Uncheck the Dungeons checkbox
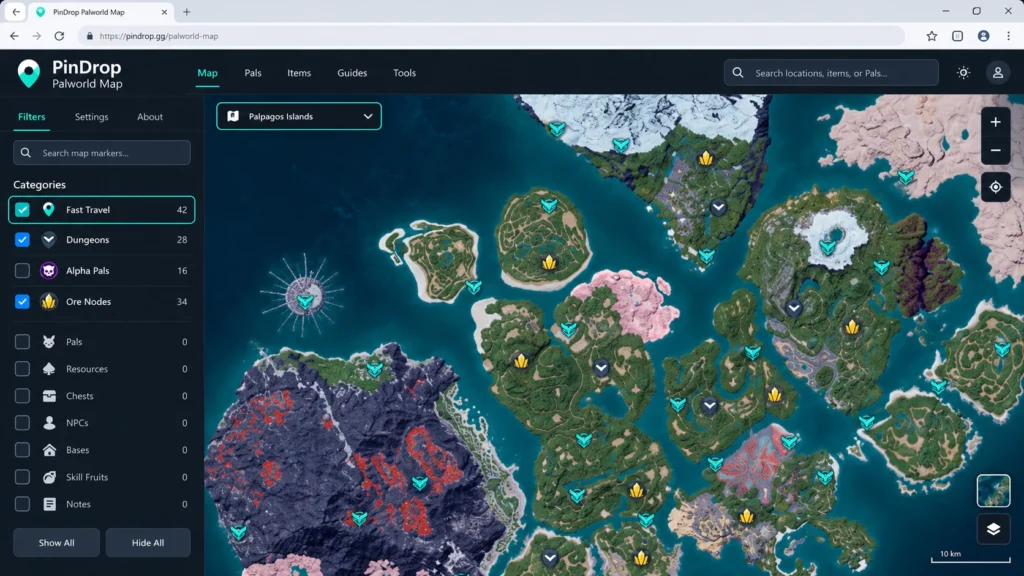This screenshot has width=1024, height=576. 22,240
